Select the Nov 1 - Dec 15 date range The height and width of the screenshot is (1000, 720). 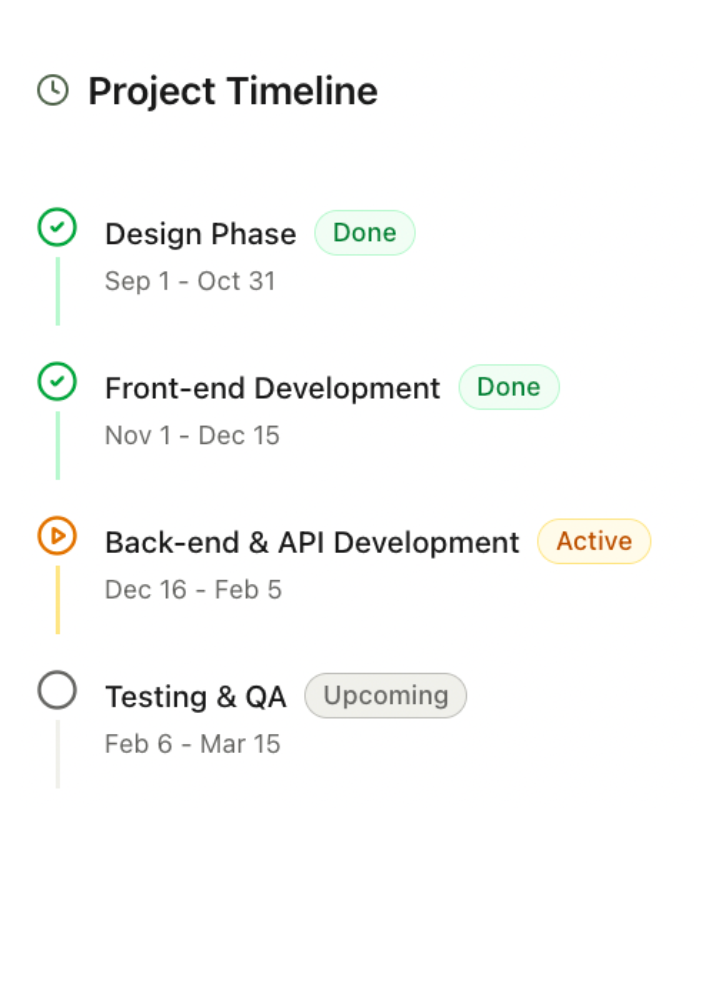192,435
